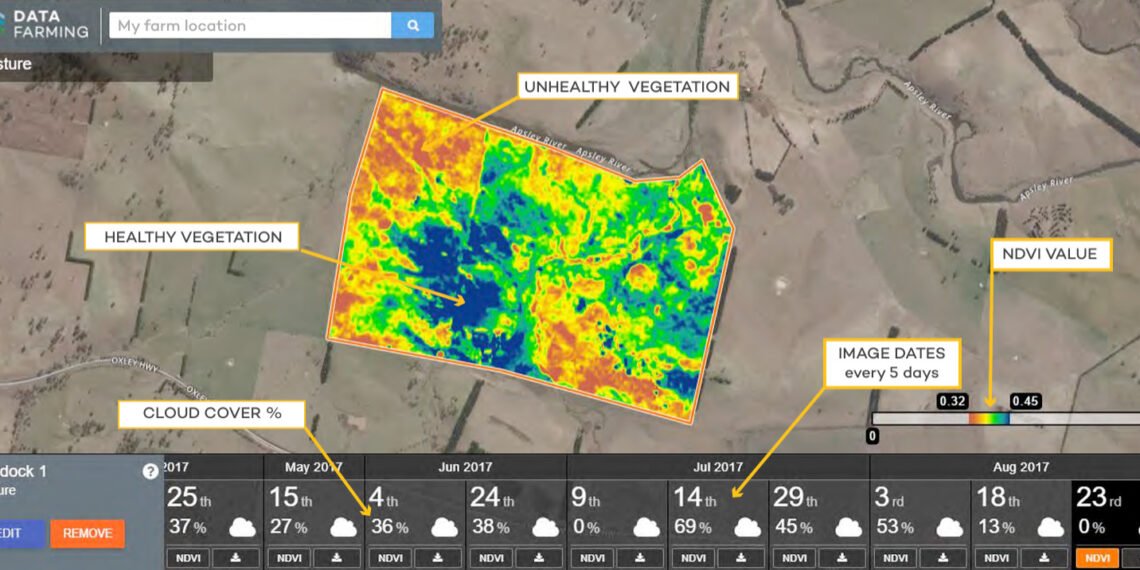Download the Aug 3rd image
This screenshot has width=1140, height=570.
tap(944, 558)
